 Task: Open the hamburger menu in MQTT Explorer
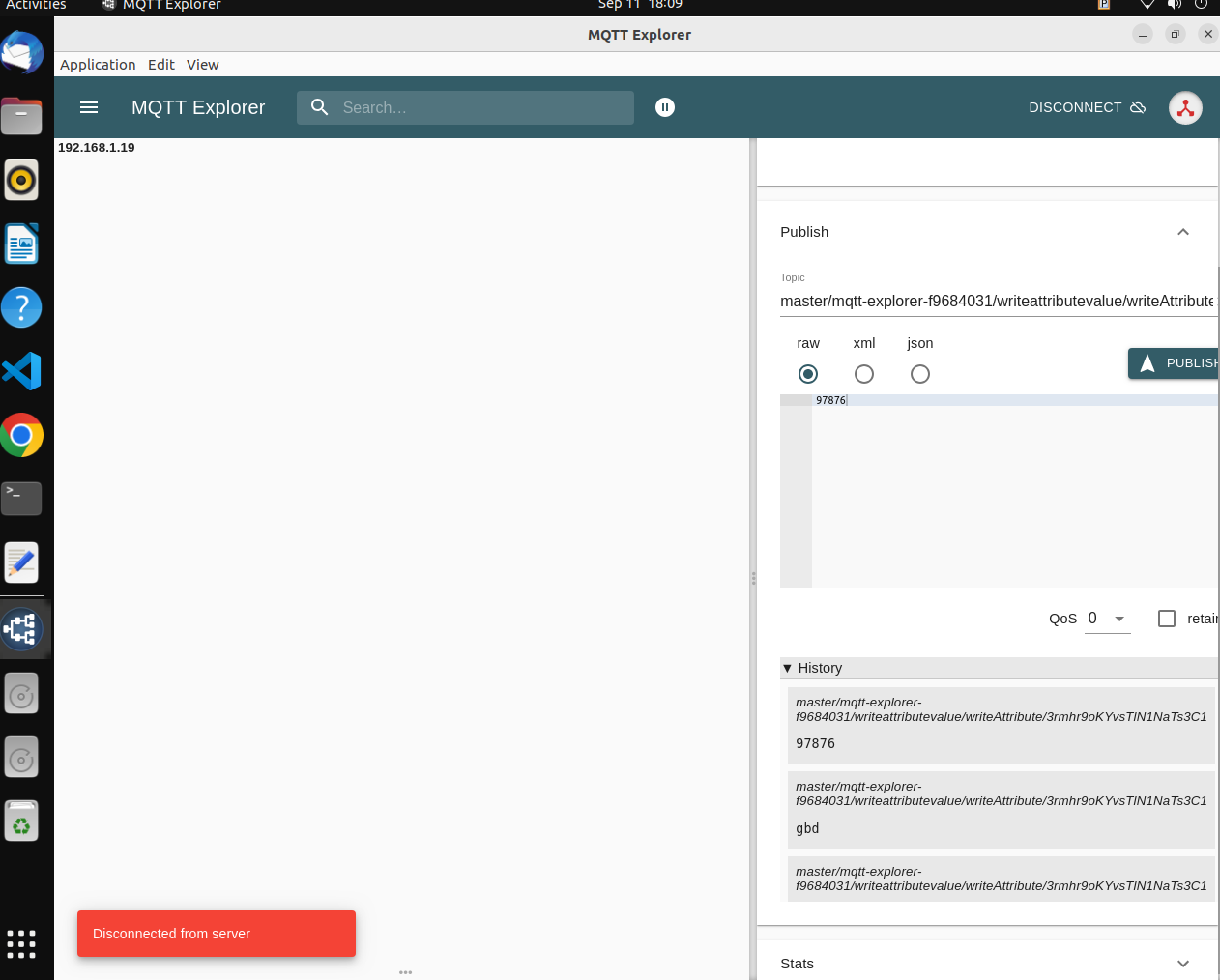tap(89, 107)
